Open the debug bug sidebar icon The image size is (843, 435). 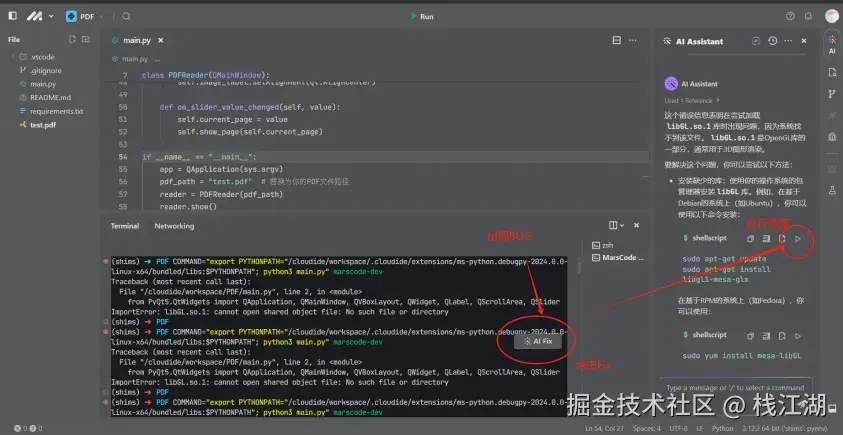tap(832, 137)
